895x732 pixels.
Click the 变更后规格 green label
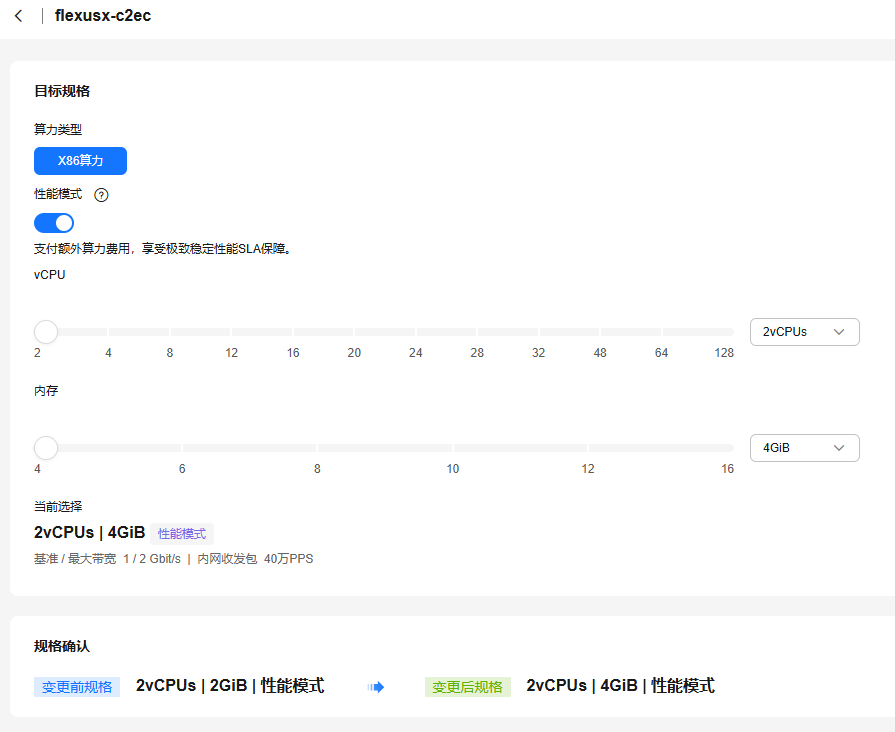[467, 687]
